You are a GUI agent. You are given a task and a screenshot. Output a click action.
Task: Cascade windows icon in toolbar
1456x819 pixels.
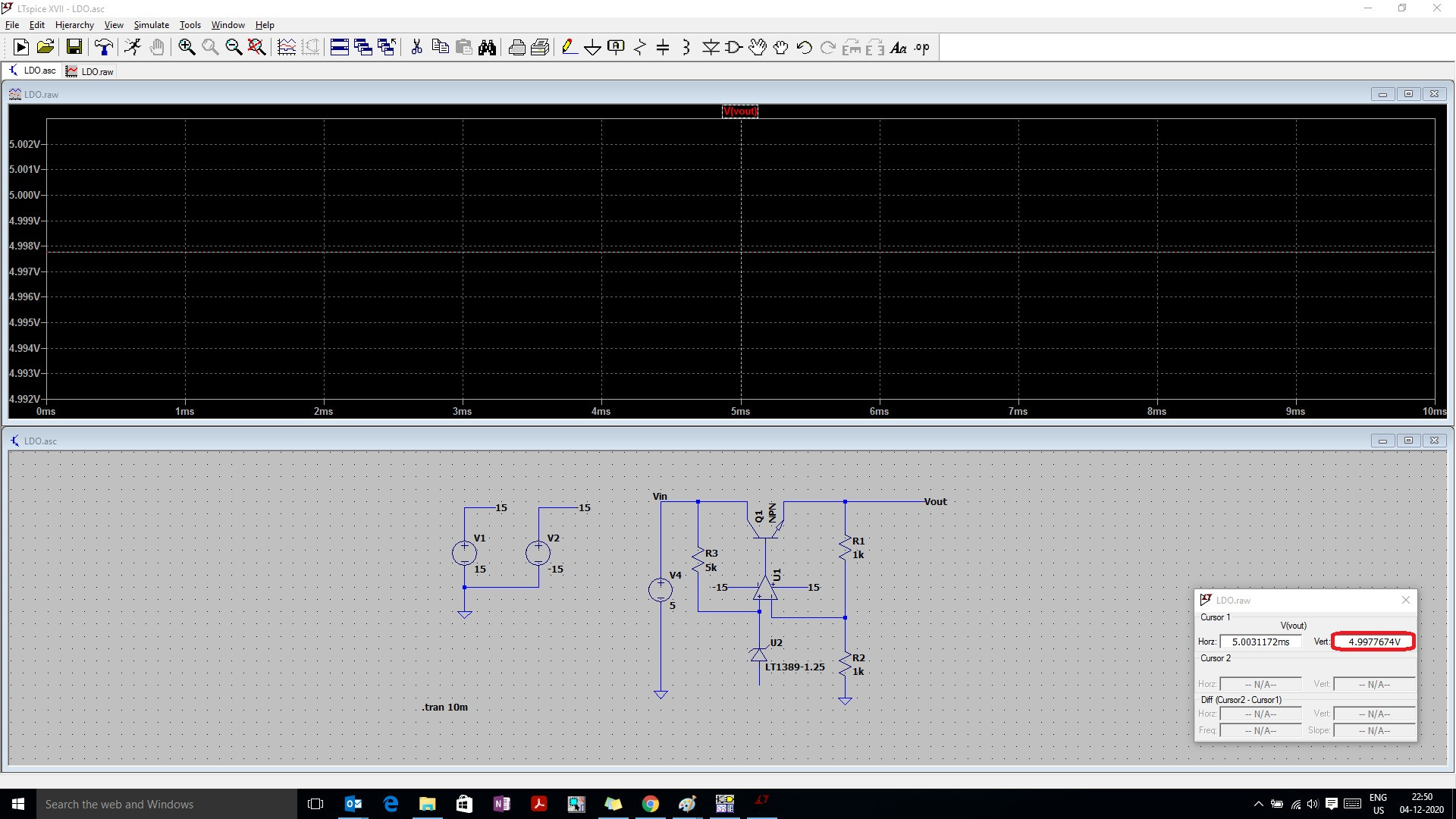click(x=363, y=47)
